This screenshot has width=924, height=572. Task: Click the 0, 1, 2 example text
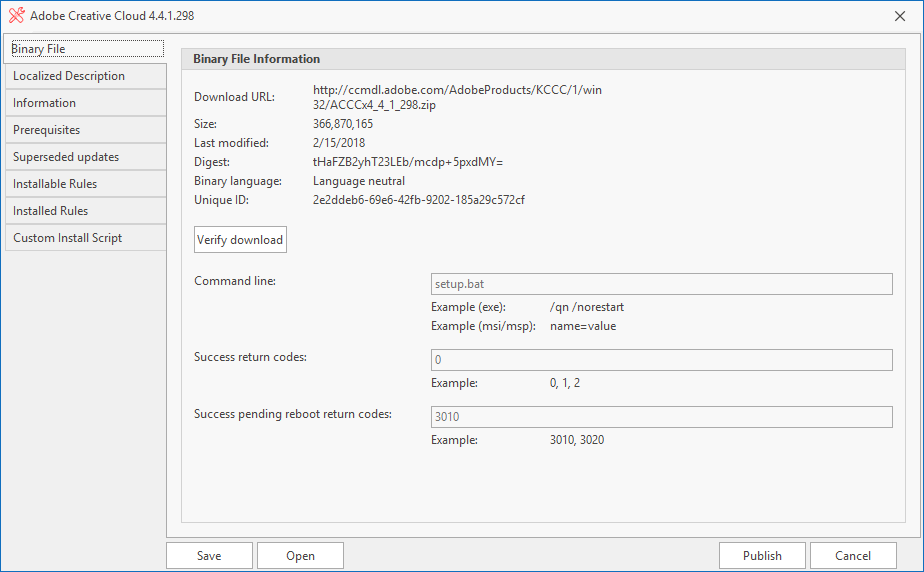(565, 383)
